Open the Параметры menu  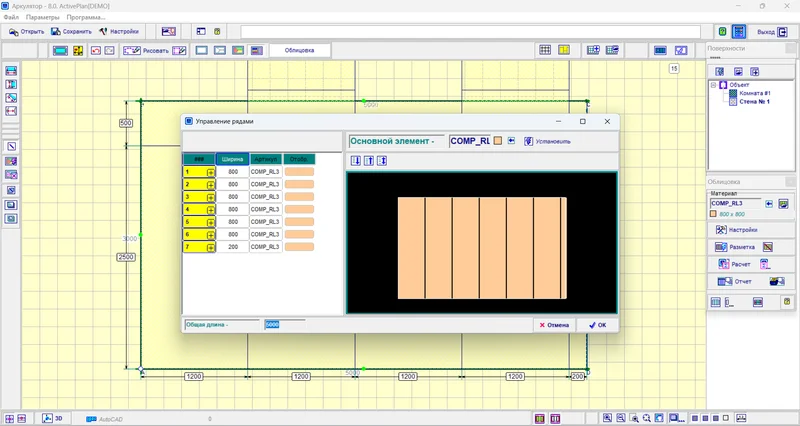42,18
